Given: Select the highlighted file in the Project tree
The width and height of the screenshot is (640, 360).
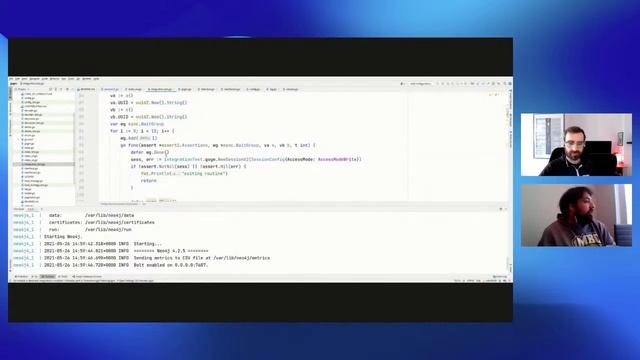Looking at the screenshot, I should (x=44, y=164).
